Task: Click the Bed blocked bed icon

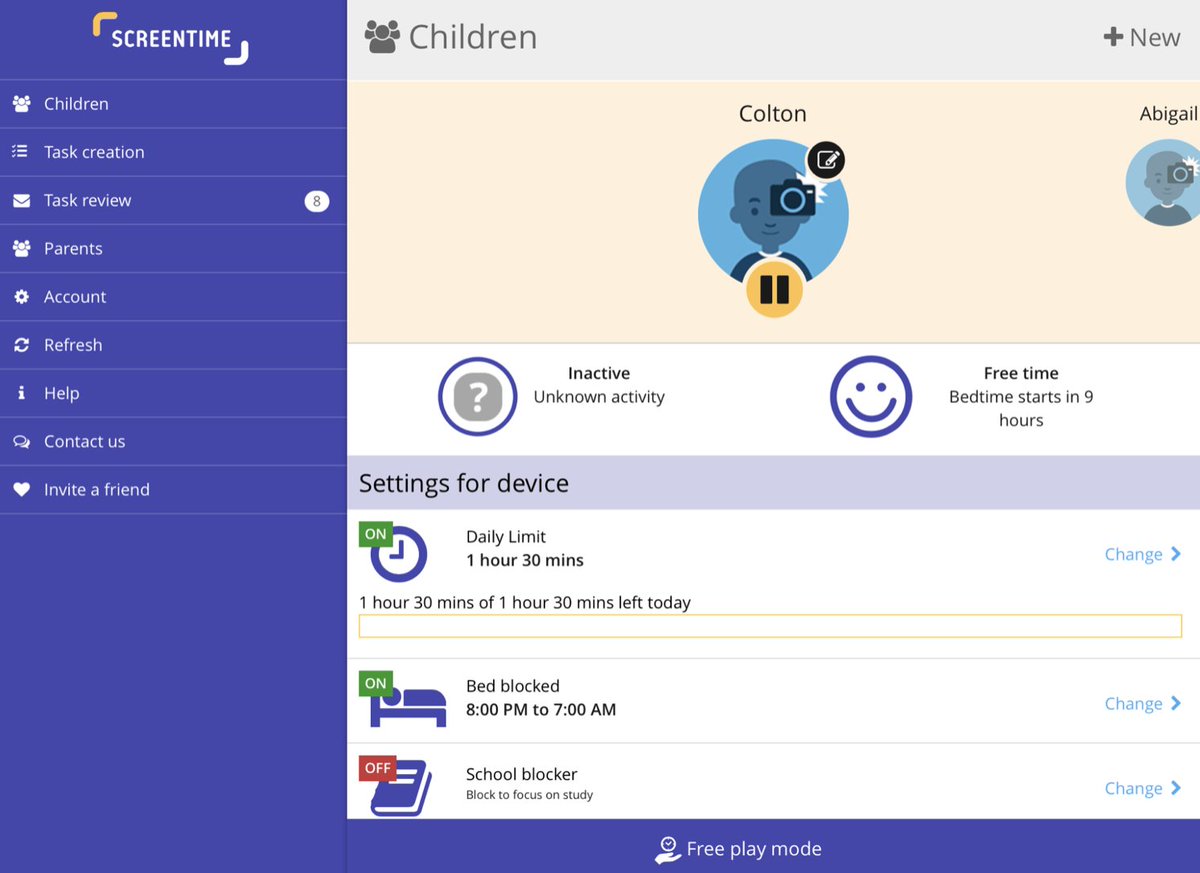Action: click(408, 705)
